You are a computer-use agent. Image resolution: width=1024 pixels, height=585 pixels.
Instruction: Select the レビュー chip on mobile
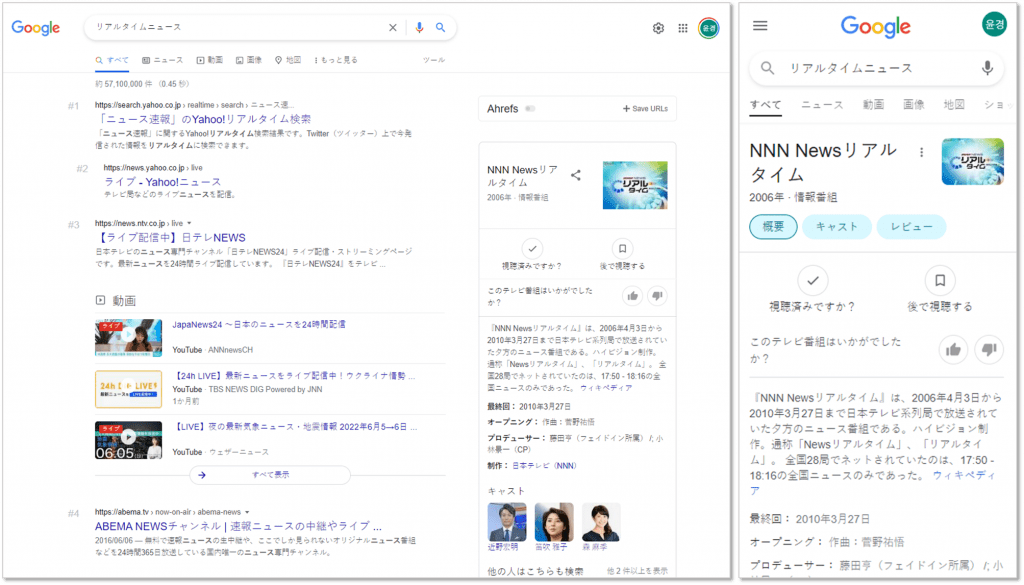coord(911,227)
